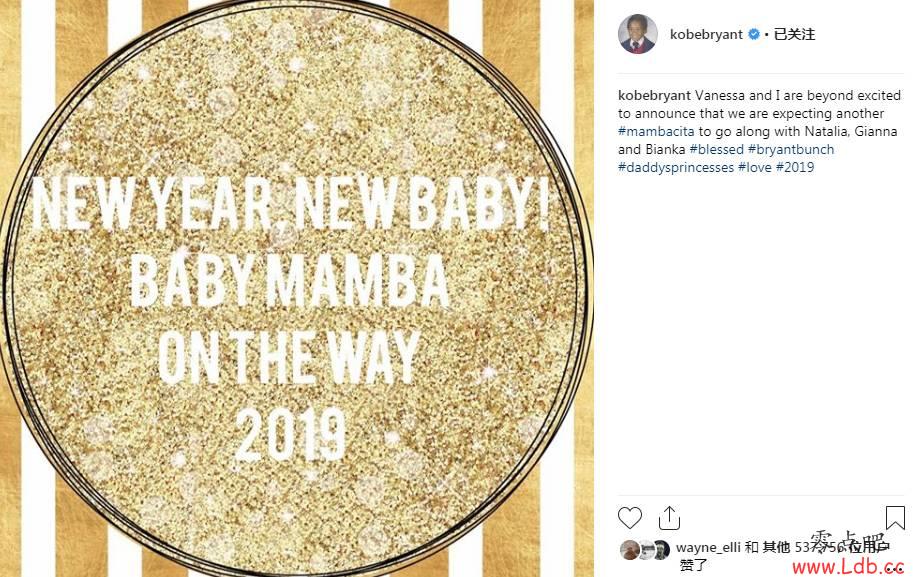Click the 2019 text in image
914x577 pixels.
point(290,435)
